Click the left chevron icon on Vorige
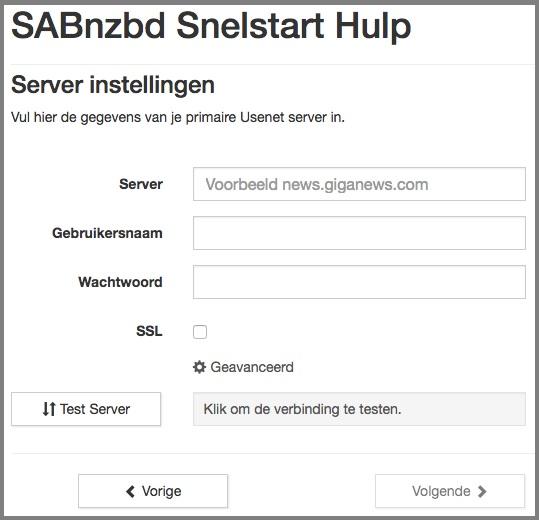The width and height of the screenshot is (539, 520). pyautogui.click(x=130, y=491)
